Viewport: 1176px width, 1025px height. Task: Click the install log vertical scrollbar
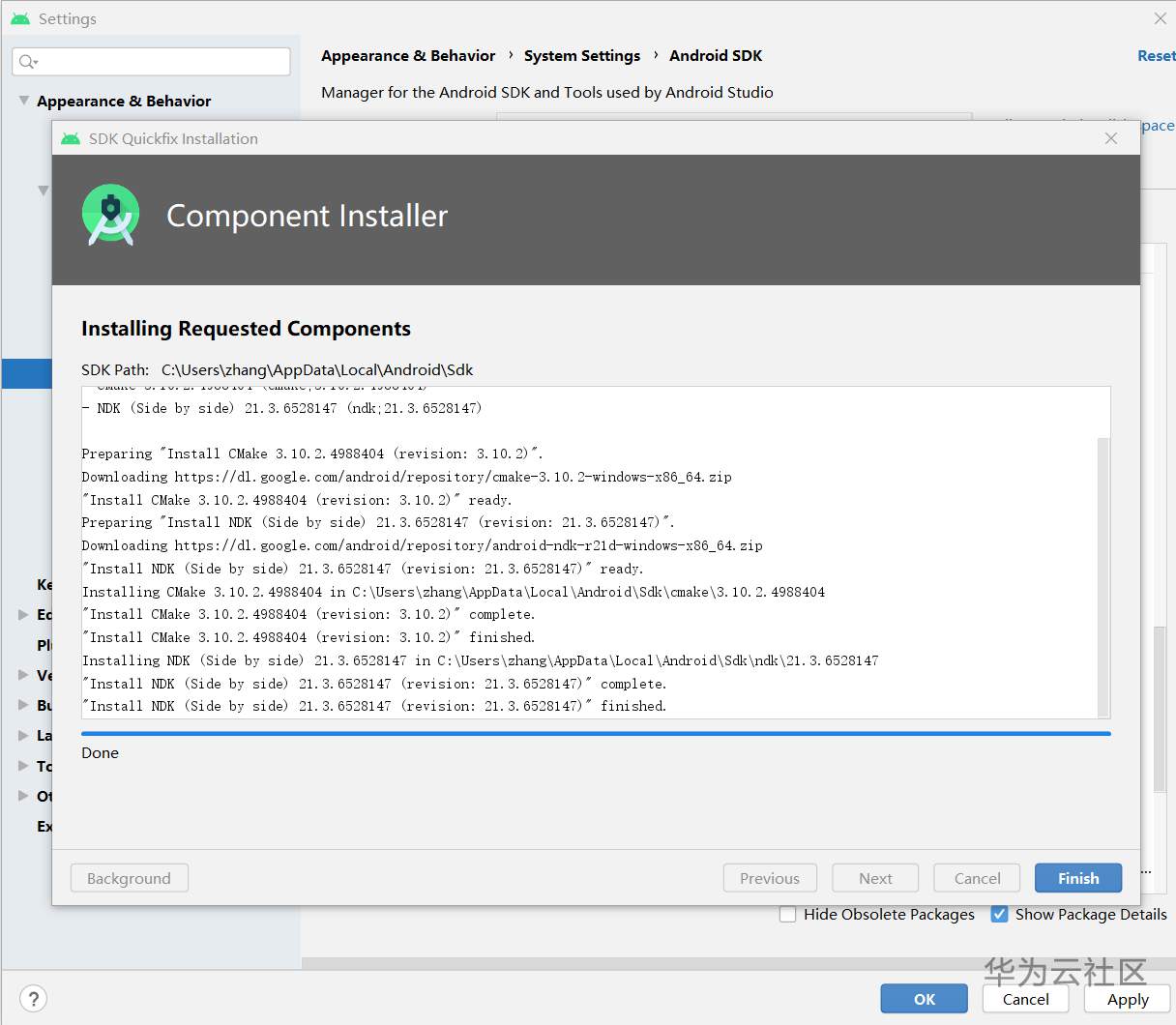pos(1103,575)
